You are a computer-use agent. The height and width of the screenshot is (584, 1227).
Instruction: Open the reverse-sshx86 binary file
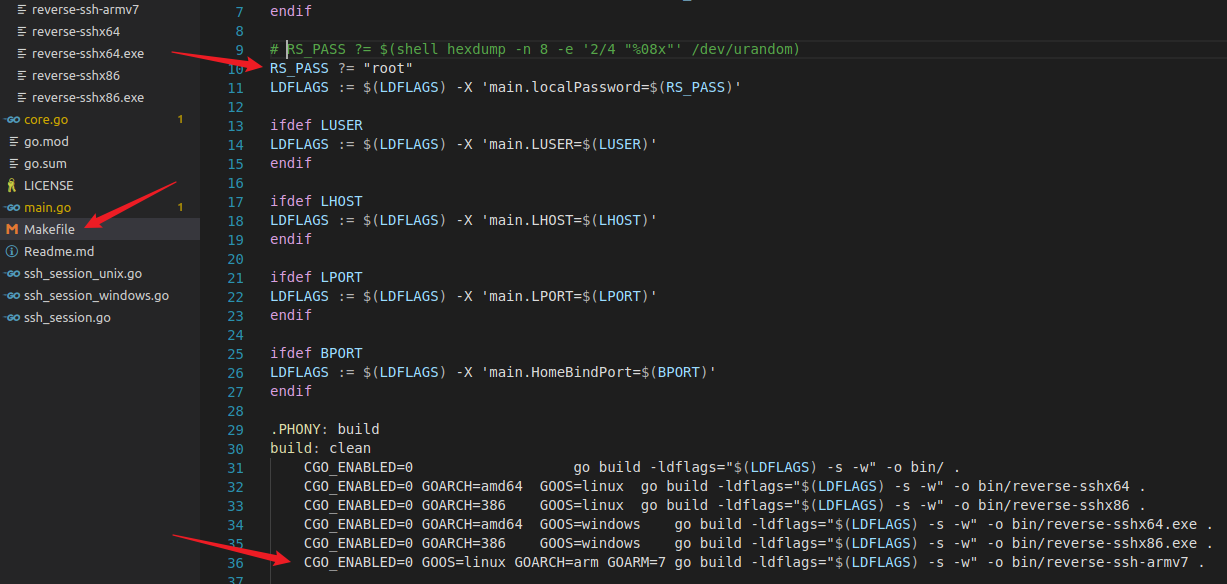[x=75, y=76]
